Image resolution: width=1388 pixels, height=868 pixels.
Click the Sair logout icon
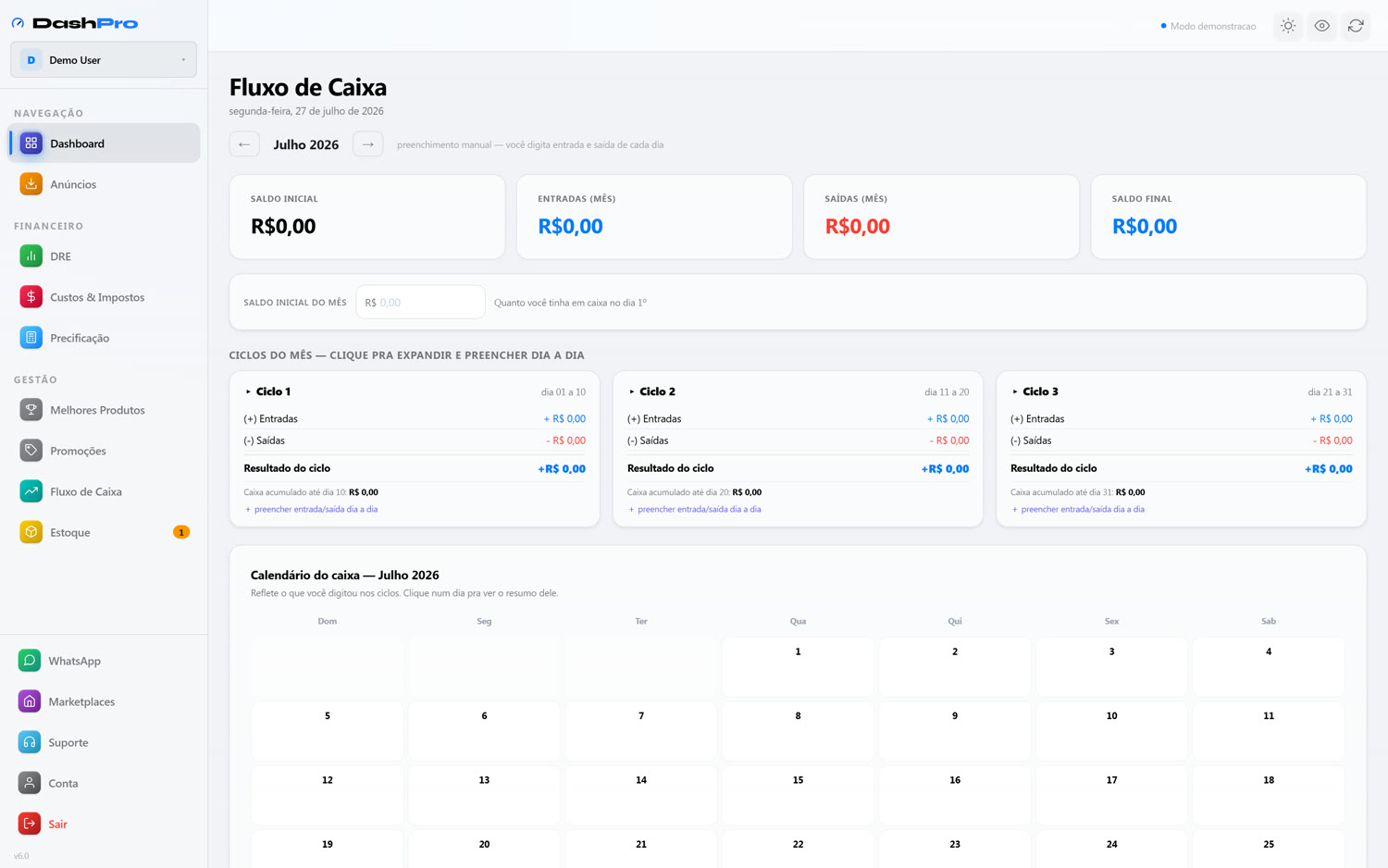[x=30, y=824]
